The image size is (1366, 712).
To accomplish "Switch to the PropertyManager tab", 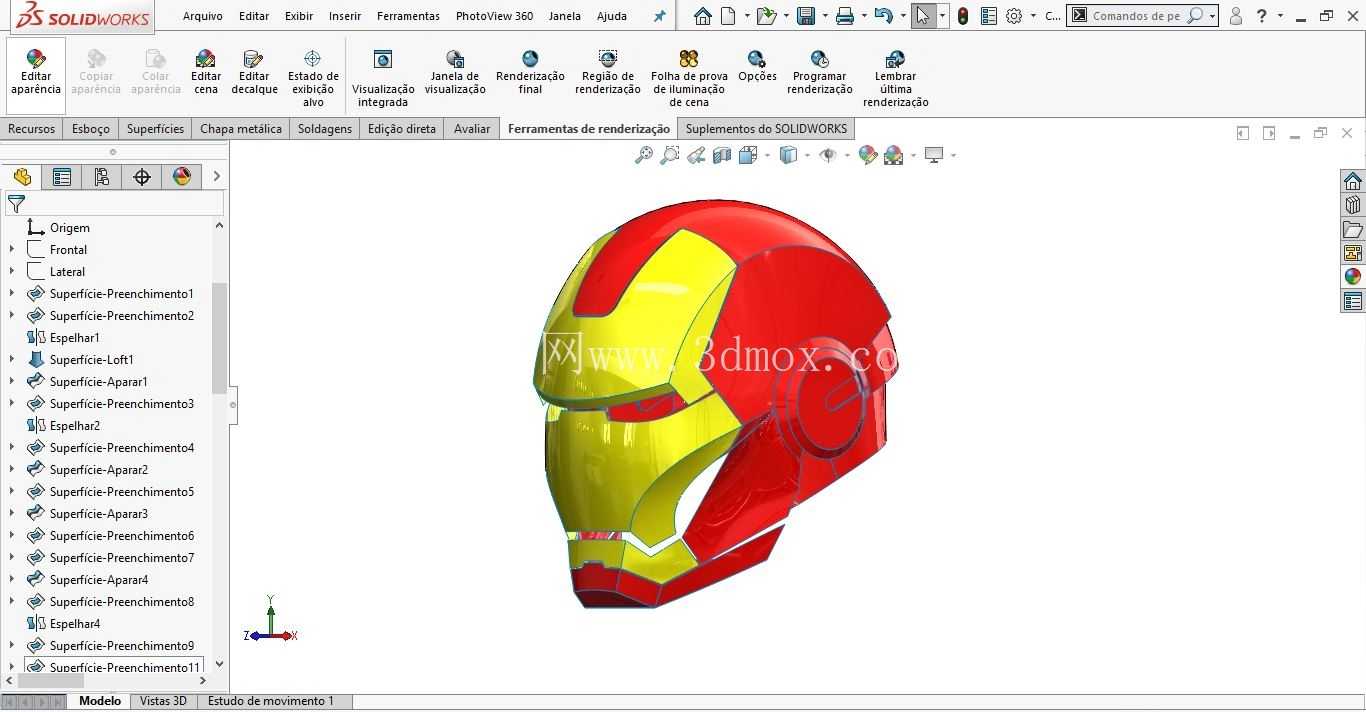I will pyautogui.click(x=62, y=177).
